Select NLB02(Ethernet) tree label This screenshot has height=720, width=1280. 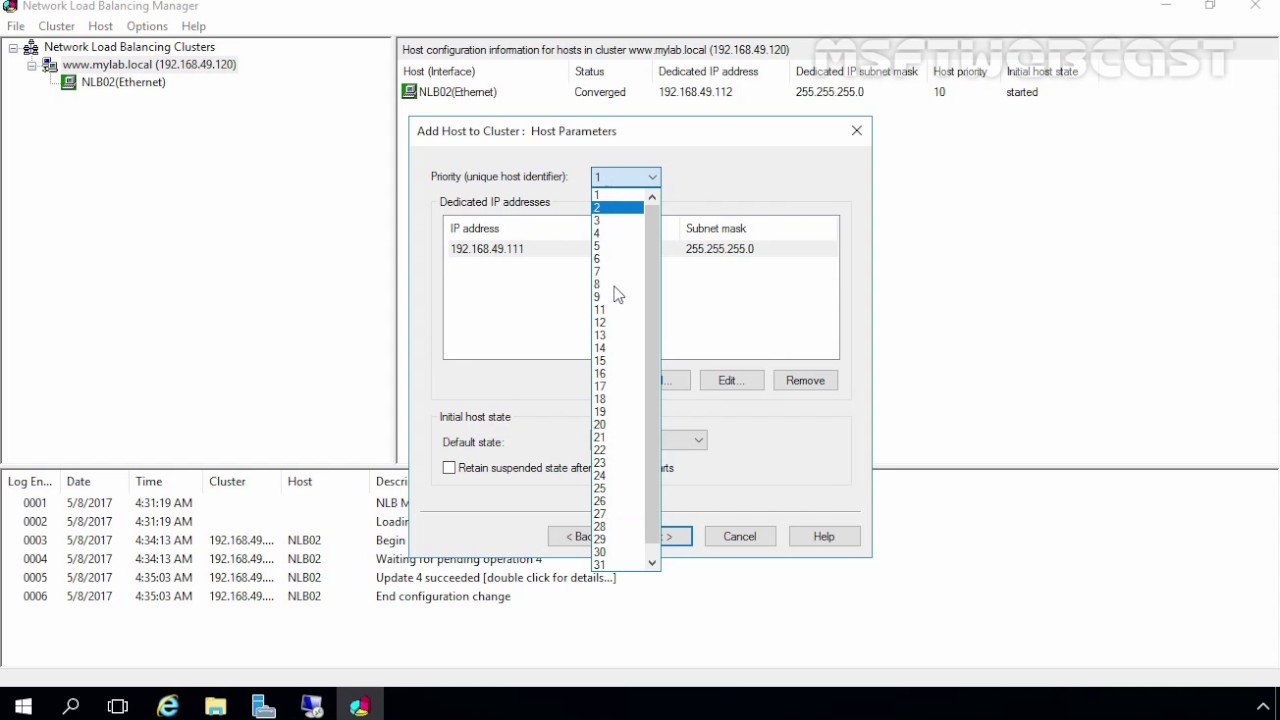(x=123, y=83)
